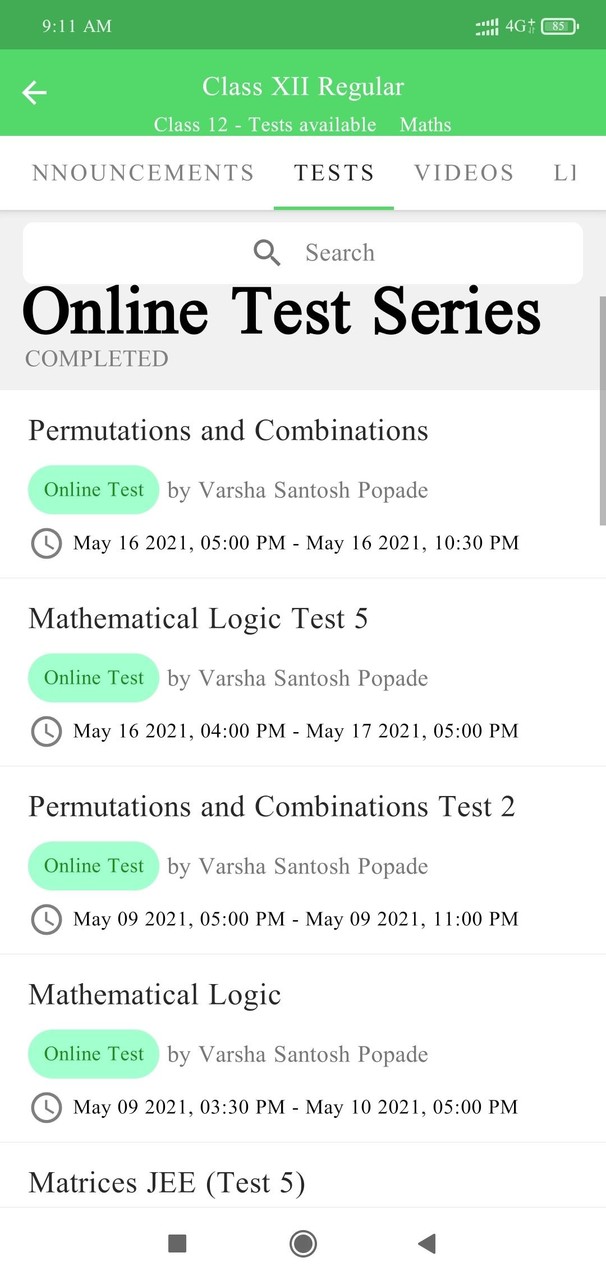Open the Permutations and Combinations Test 2 entry
The image size is (606, 1280).
tap(272, 806)
